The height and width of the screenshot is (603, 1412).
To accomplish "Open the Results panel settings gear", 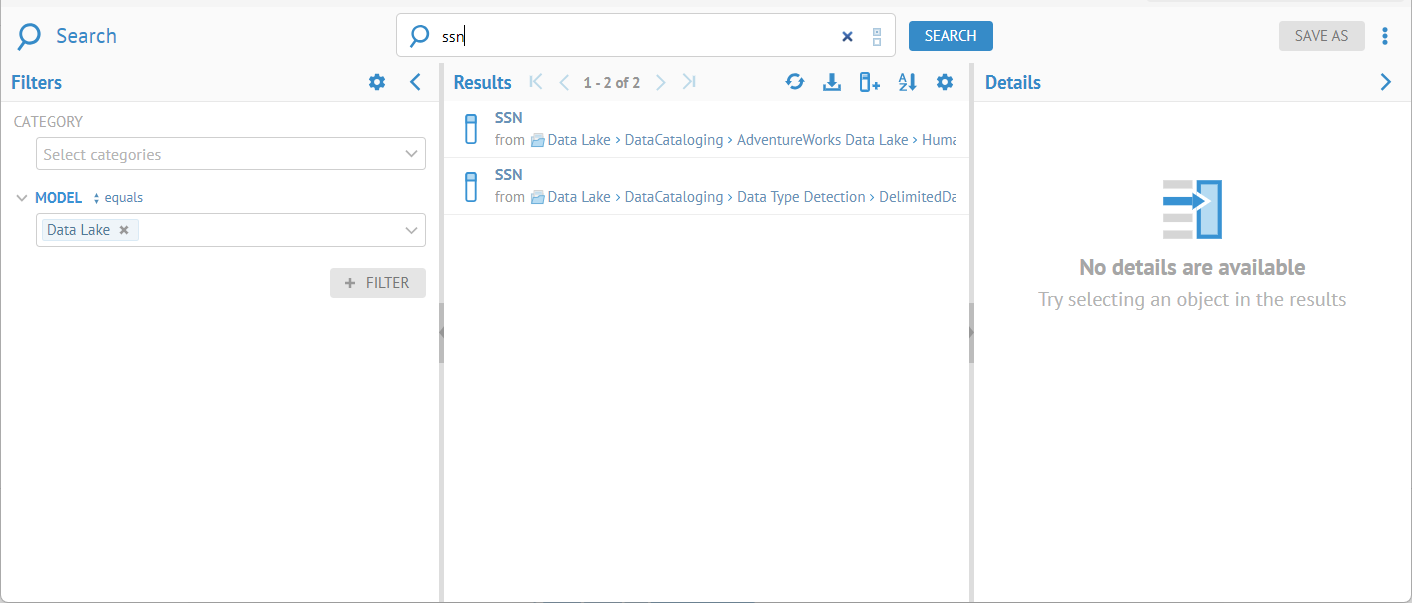I will click(945, 83).
